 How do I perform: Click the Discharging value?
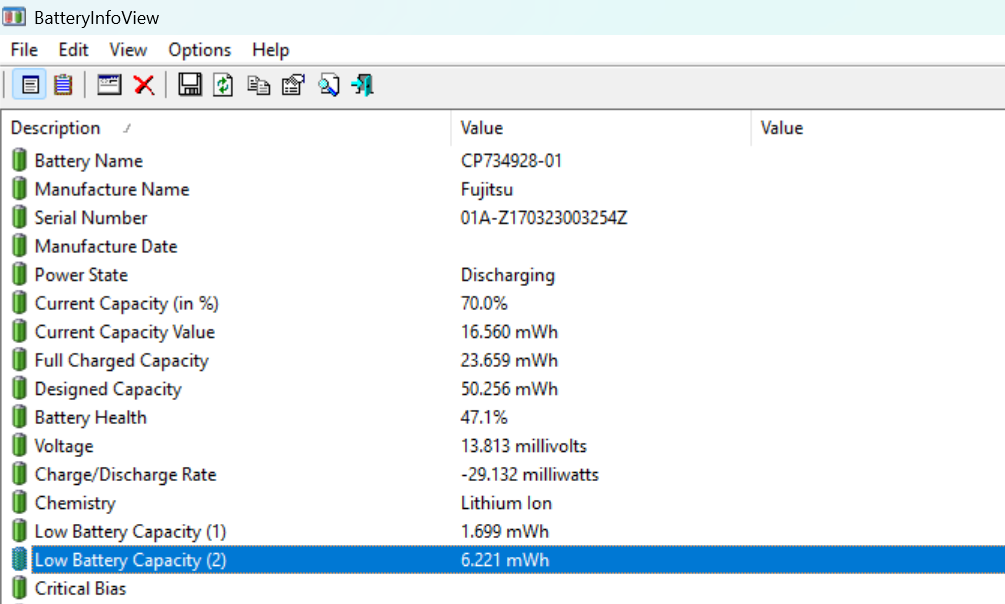point(508,275)
